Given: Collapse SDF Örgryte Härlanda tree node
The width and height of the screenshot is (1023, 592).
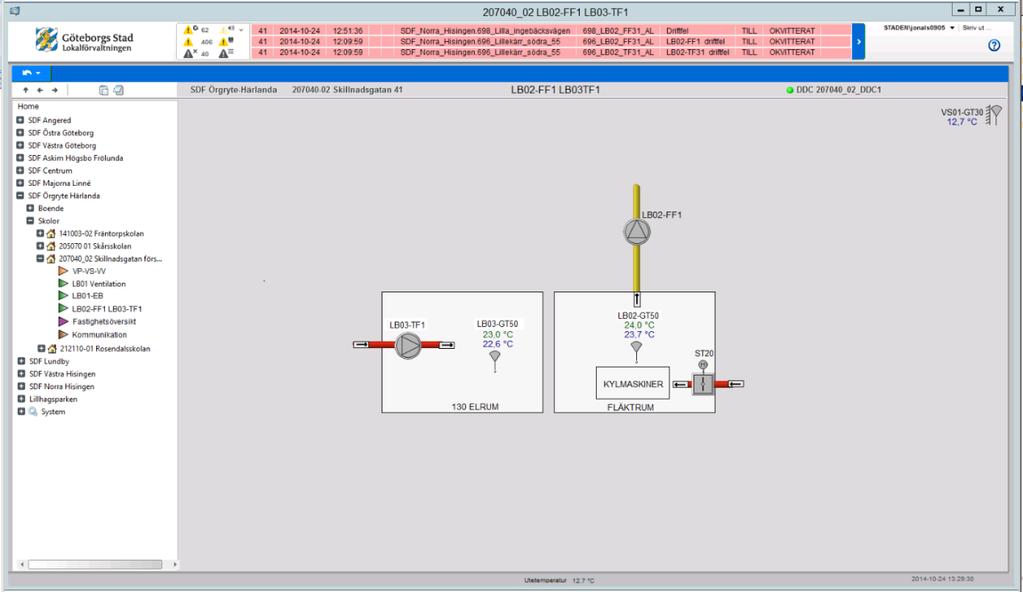Looking at the screenshot, I should pyautogui.click(x=20, y=195).
